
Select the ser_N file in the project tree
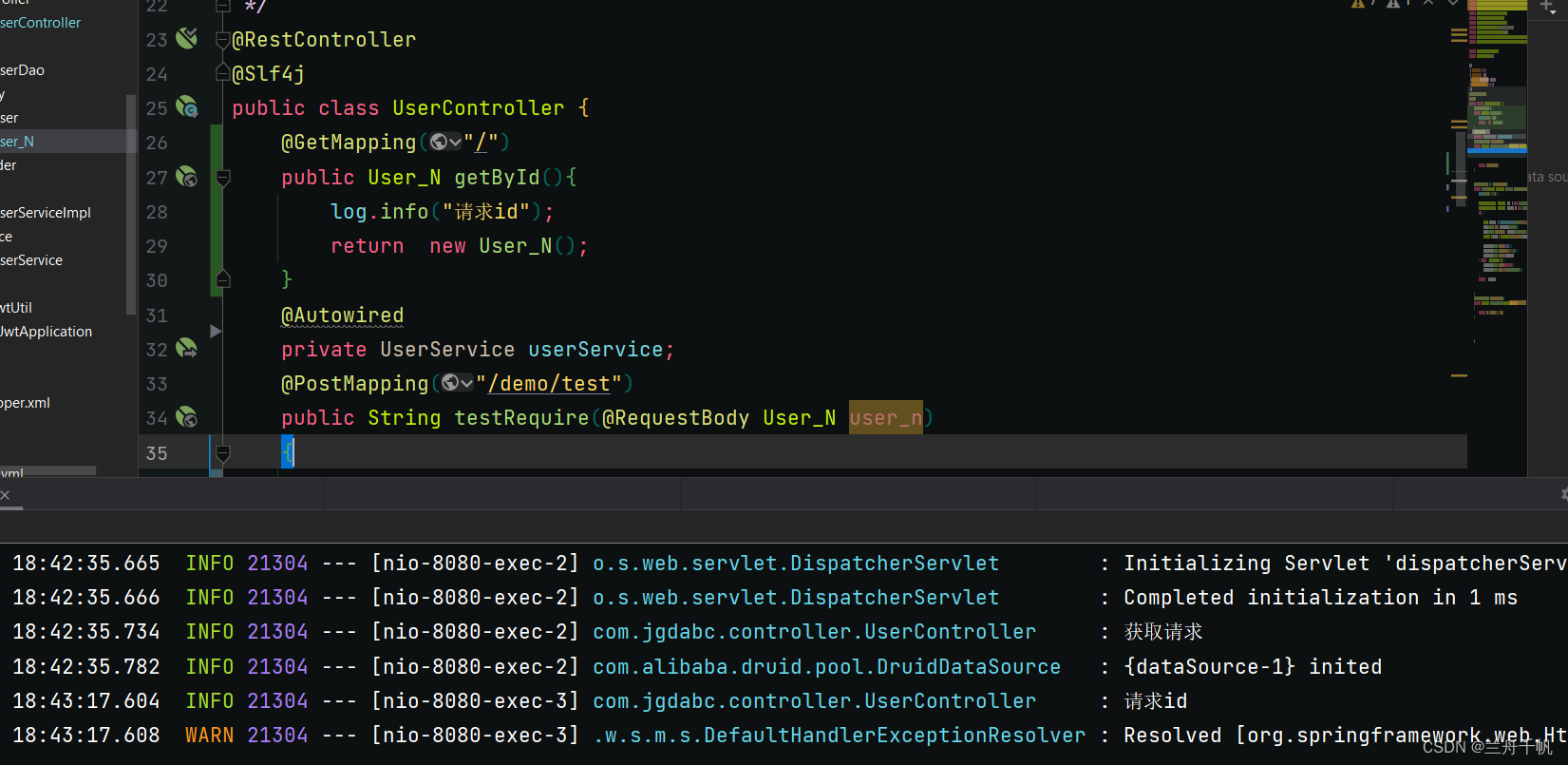[x=17, y=142]
